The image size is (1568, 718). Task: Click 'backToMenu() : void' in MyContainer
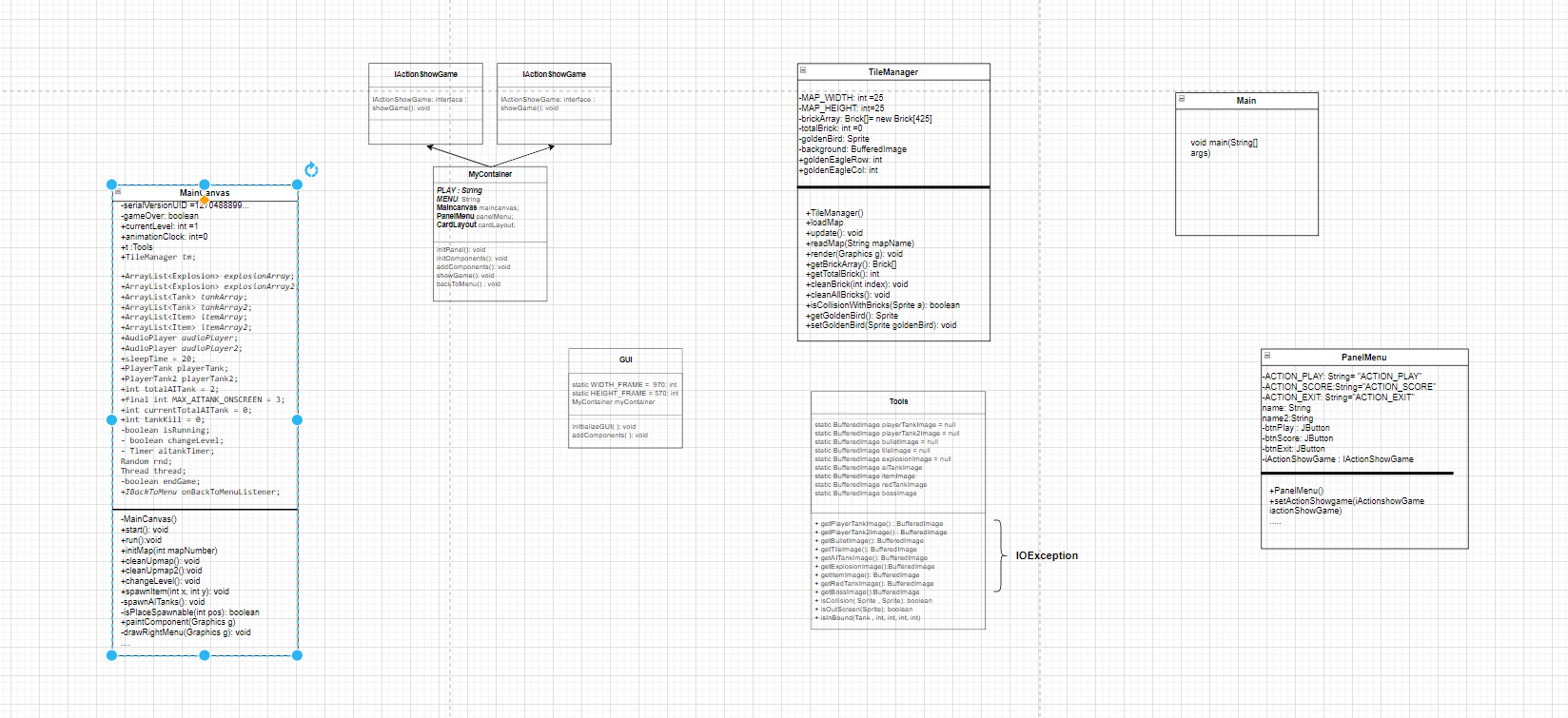coord(468,284)
